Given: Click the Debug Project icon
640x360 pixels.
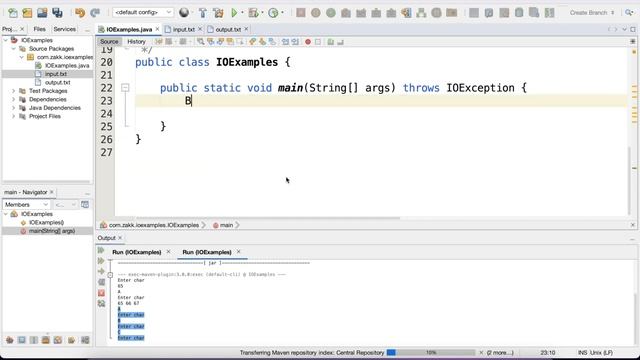Looking at the screenshot, I should click(253, 13).
